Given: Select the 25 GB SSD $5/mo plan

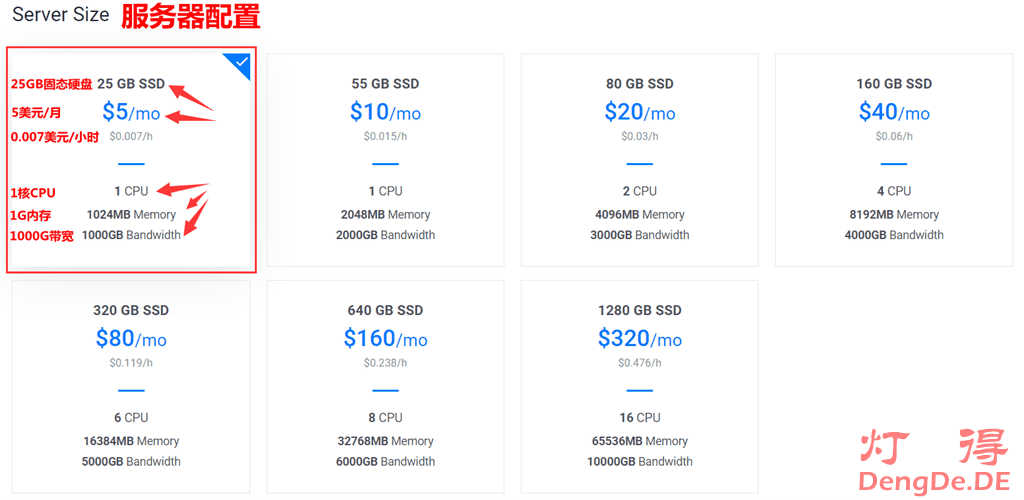Looking at the screenshot, I should (131, 160).
